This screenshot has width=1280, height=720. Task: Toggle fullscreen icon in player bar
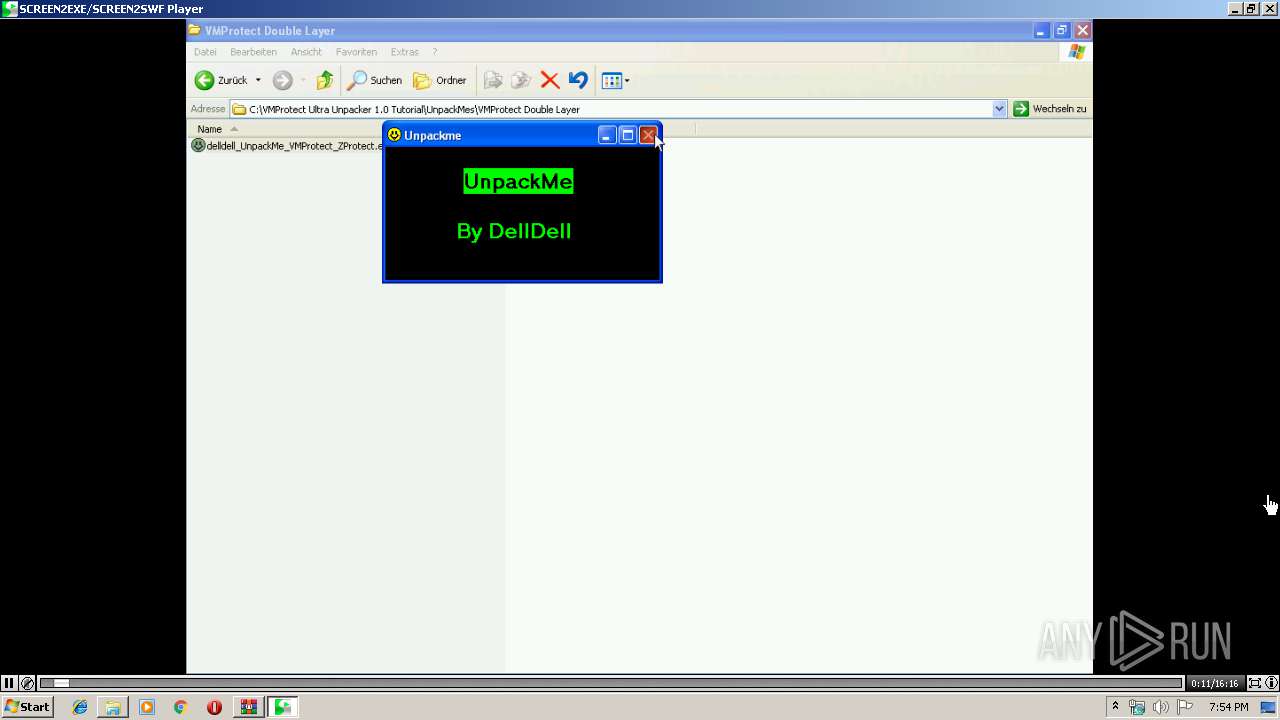coord(1254,683)
